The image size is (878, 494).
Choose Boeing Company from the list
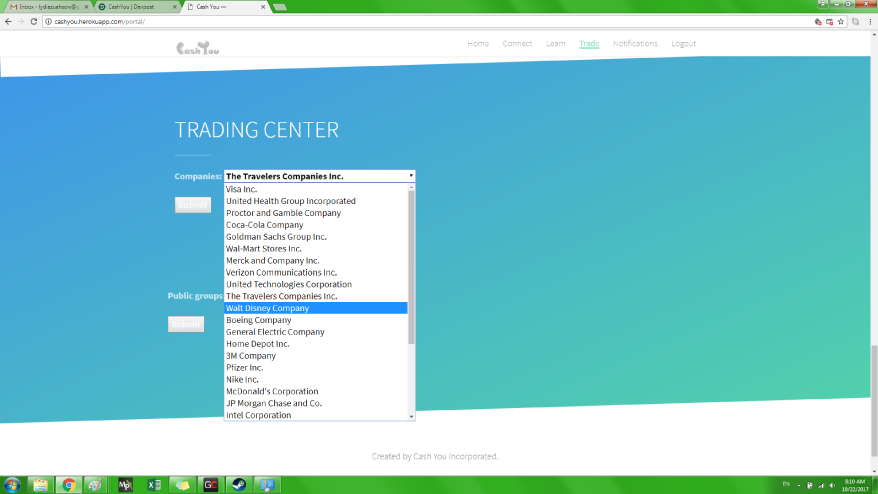coord(316,320)
